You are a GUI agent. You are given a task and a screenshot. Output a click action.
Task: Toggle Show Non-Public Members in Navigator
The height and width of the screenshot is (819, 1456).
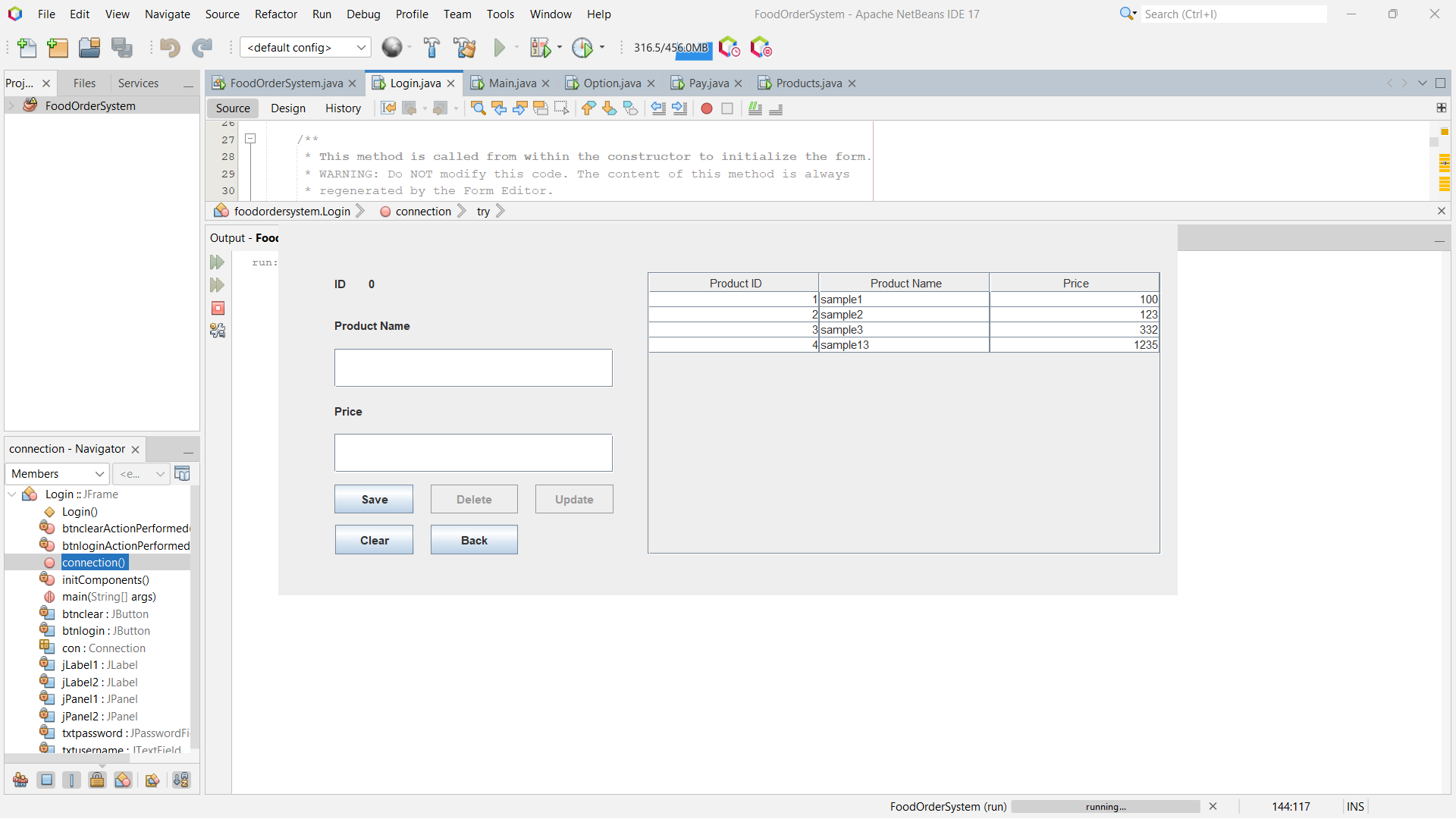(97, 780)
